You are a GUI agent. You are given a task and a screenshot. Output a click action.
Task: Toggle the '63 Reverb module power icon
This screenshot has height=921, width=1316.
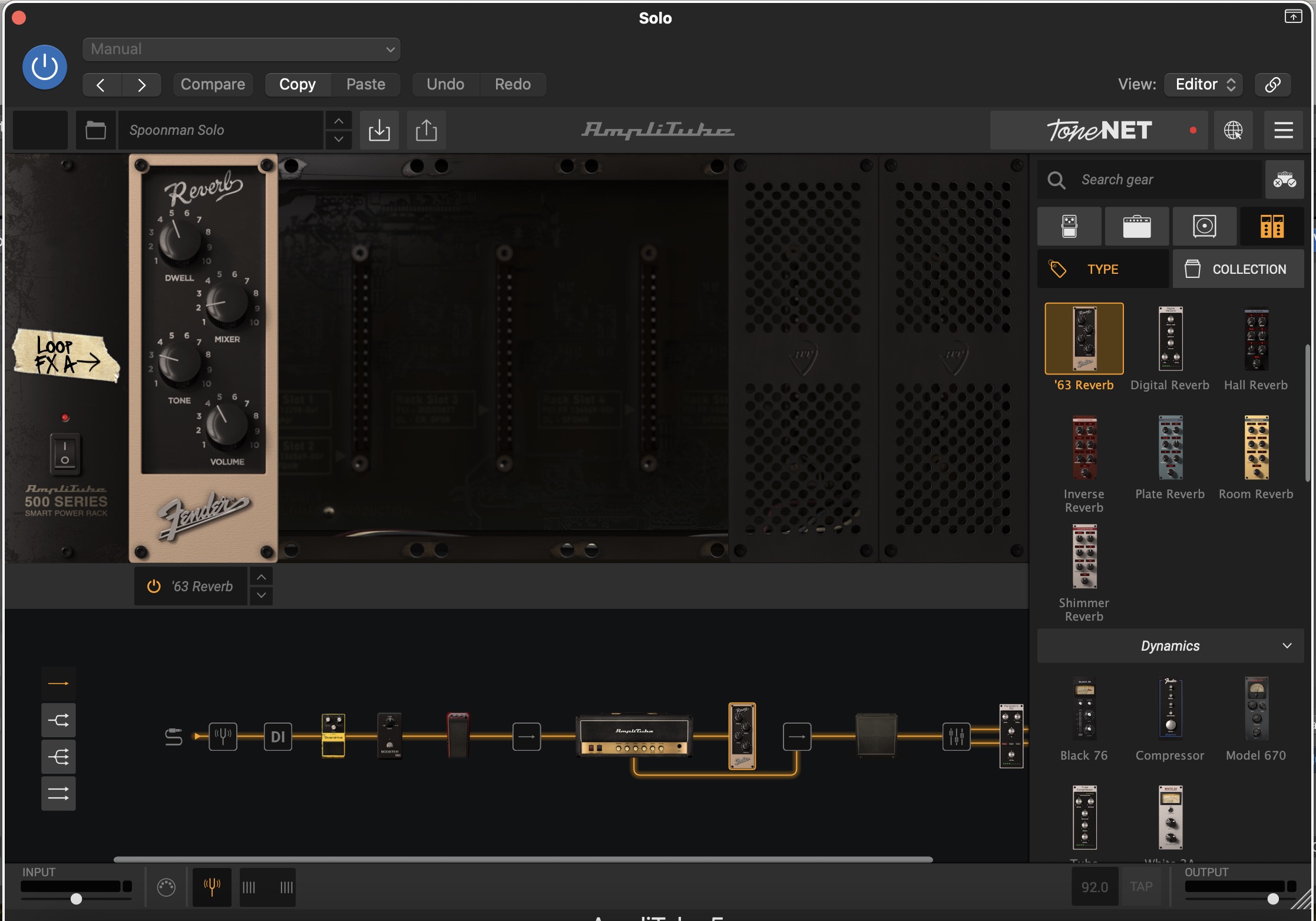(154, 587)
